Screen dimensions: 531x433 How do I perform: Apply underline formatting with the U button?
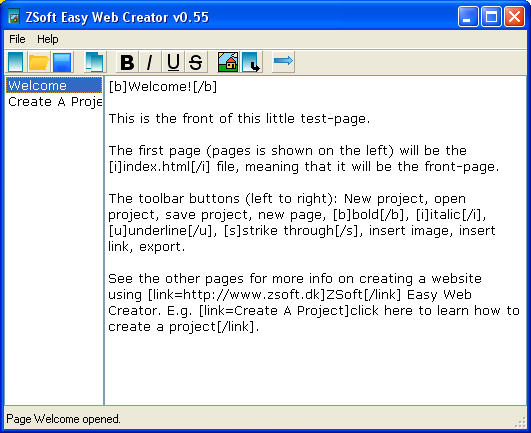[173, 62]
